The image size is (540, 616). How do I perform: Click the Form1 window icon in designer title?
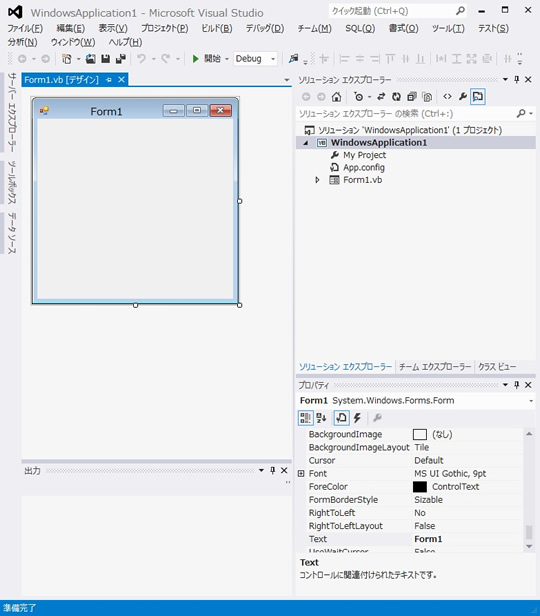pyautogui.click(x=44, y=111)
